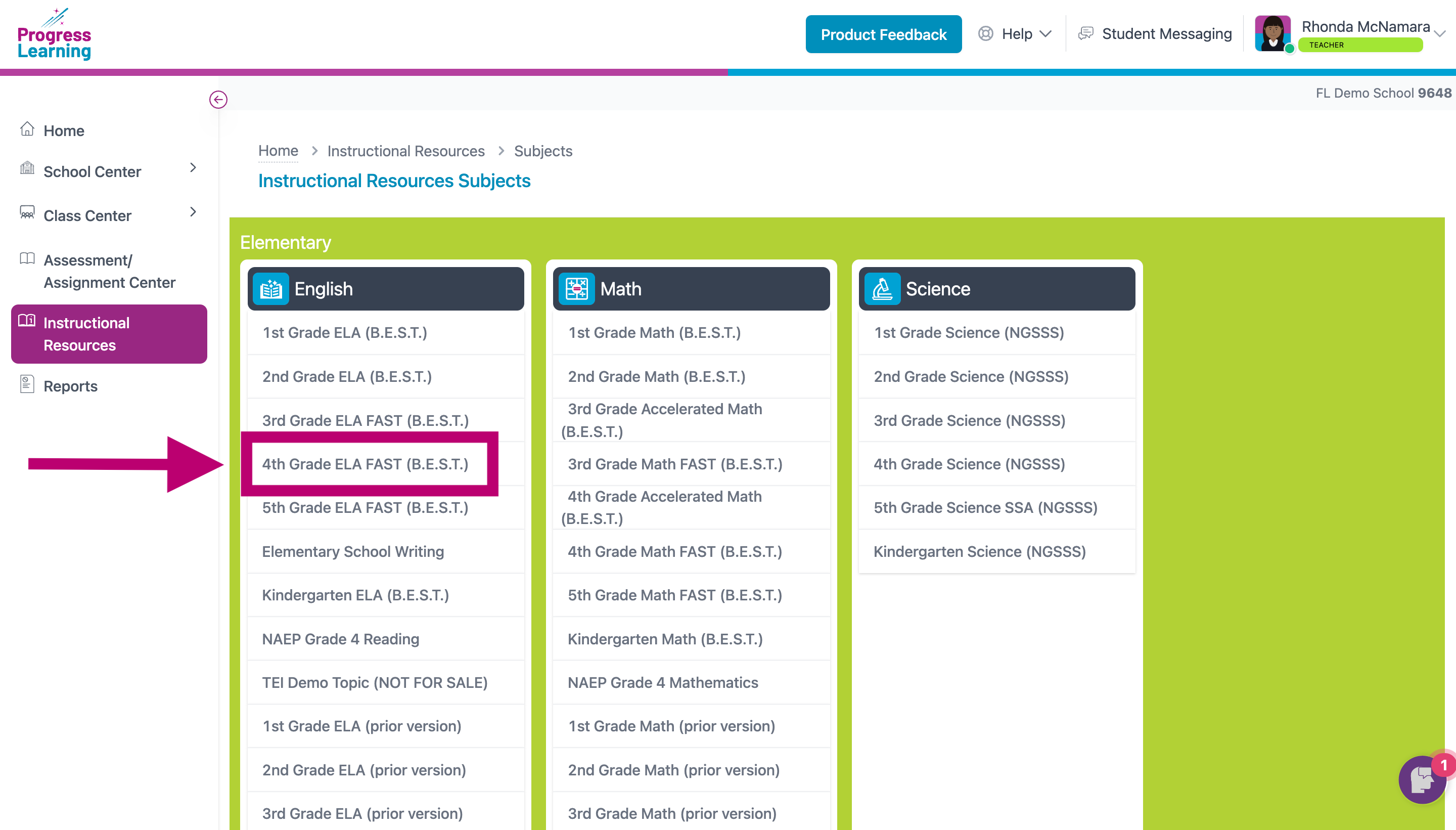This screenshot has height=830, width=1456.
Task: Click Subjects in the breadcrumb
Action: pyautogui.click(x=543, y=151)
